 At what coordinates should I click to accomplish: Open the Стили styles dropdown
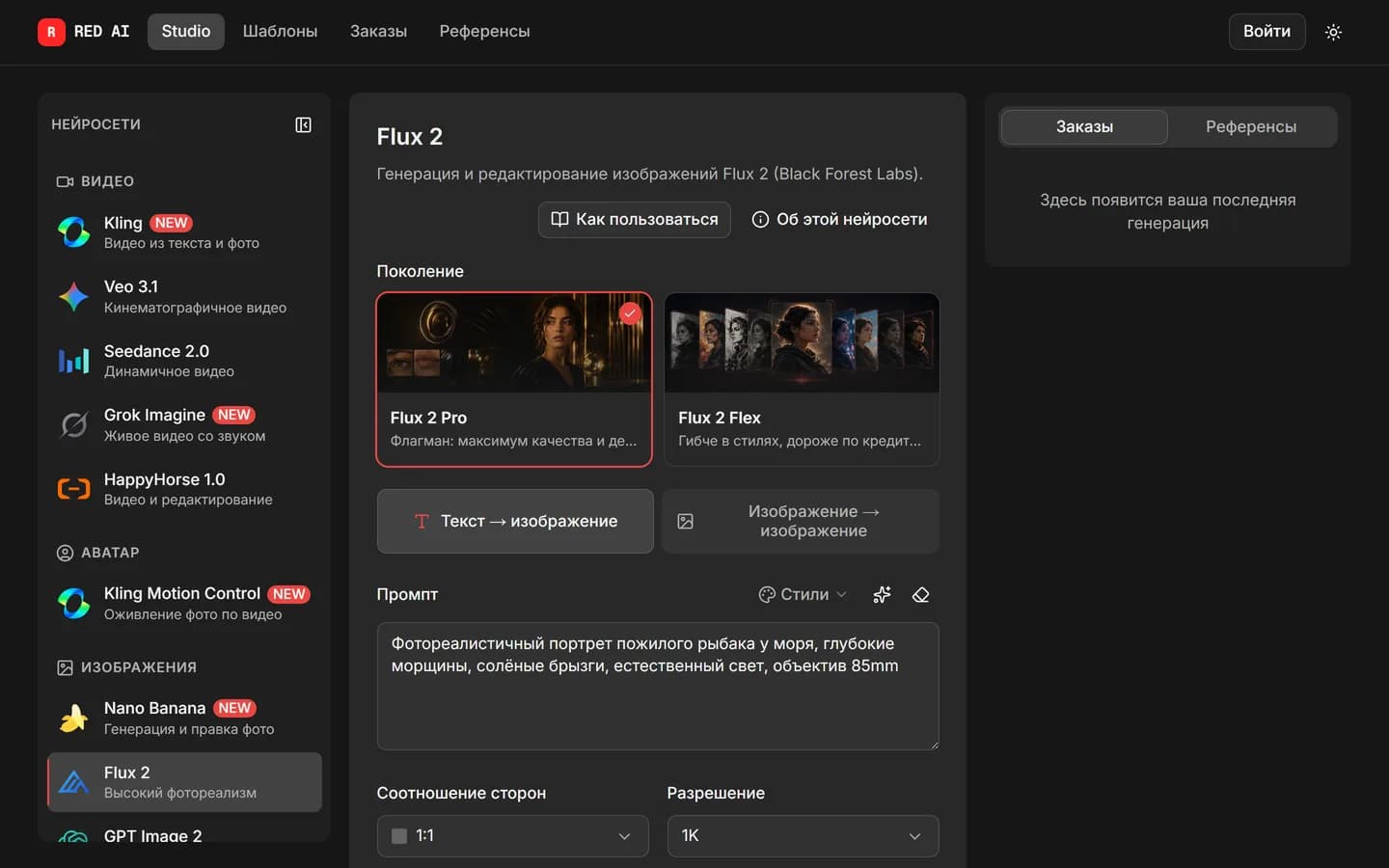point(803,594)
